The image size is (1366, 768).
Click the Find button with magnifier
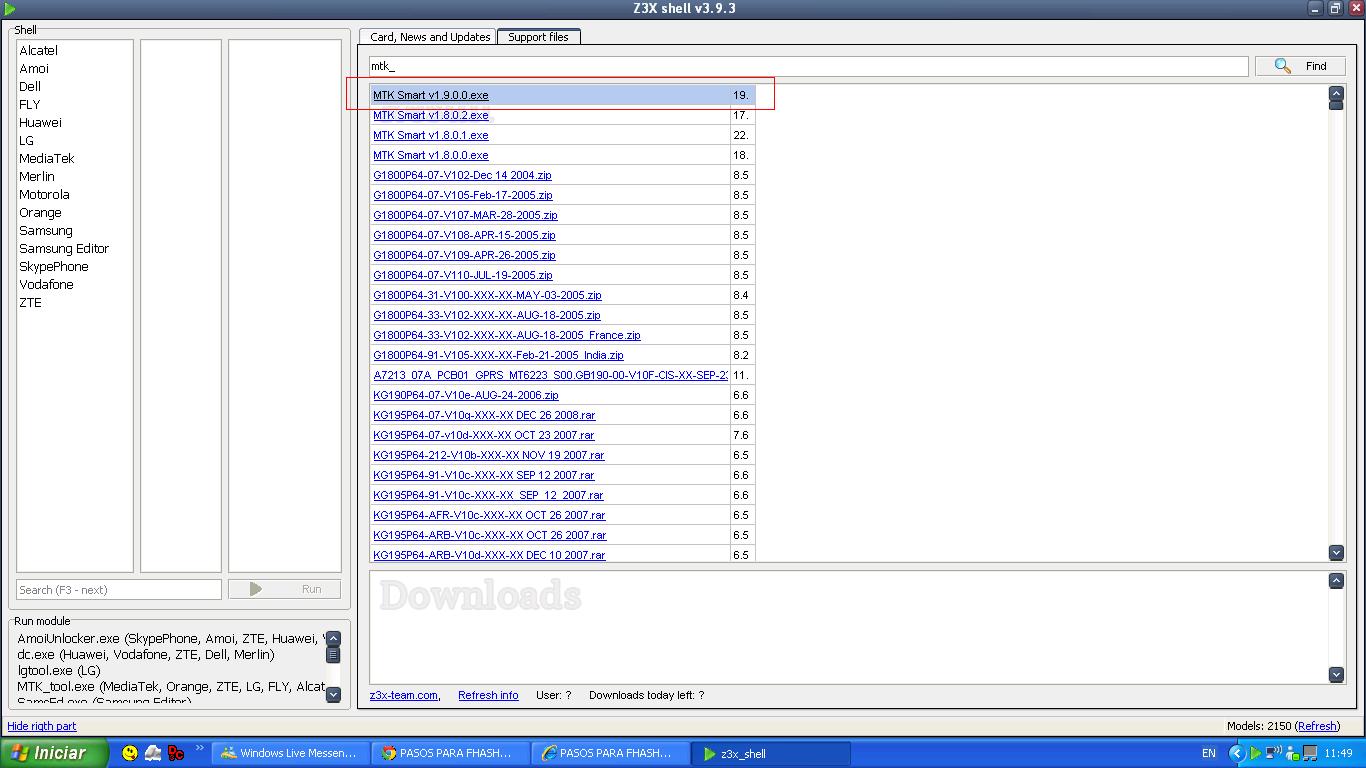[x=1299, y=66]
